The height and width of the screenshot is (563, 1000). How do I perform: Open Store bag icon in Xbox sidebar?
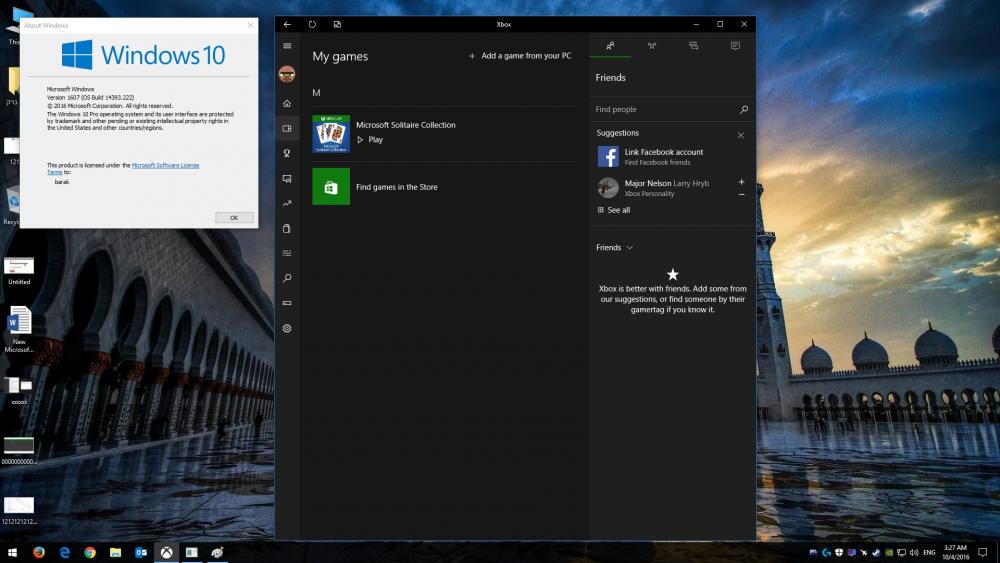[x=287, y=228]
